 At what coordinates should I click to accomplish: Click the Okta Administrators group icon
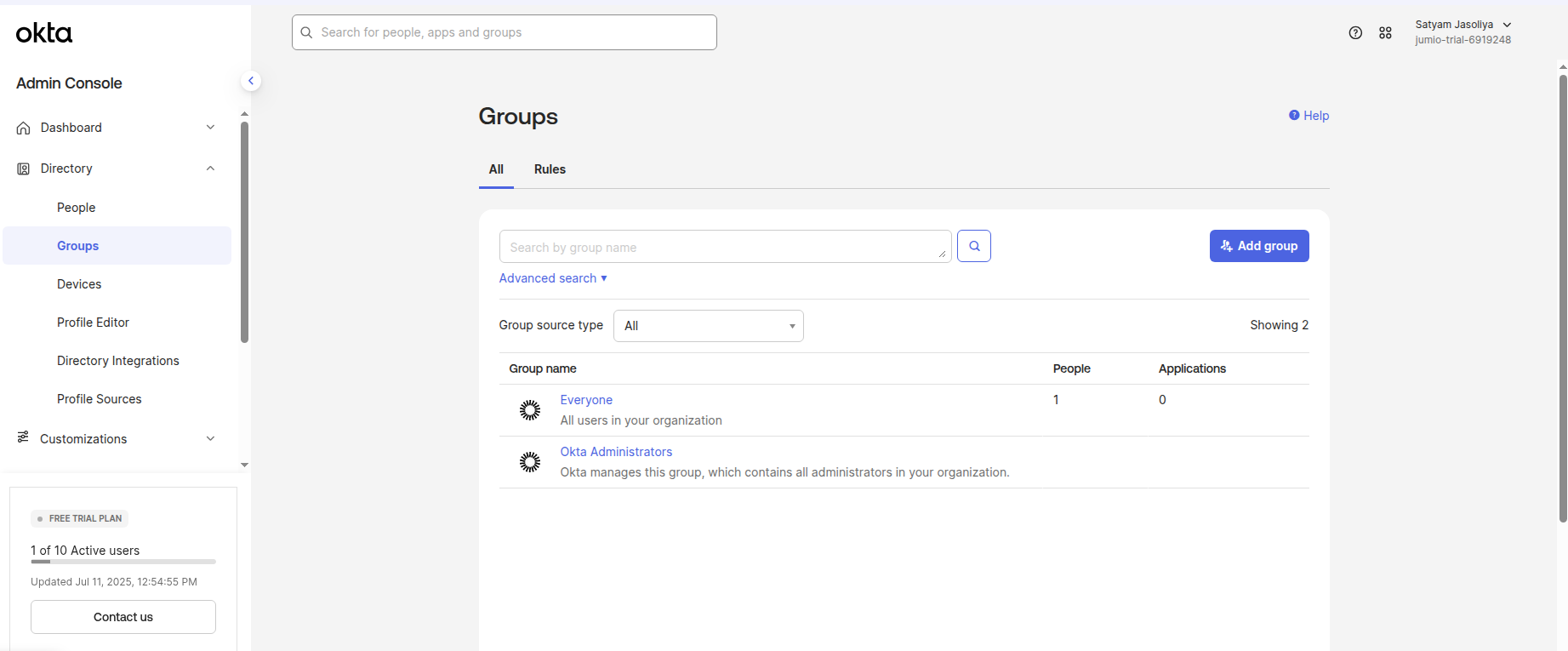pyautogui.click(x=530, y=462)
